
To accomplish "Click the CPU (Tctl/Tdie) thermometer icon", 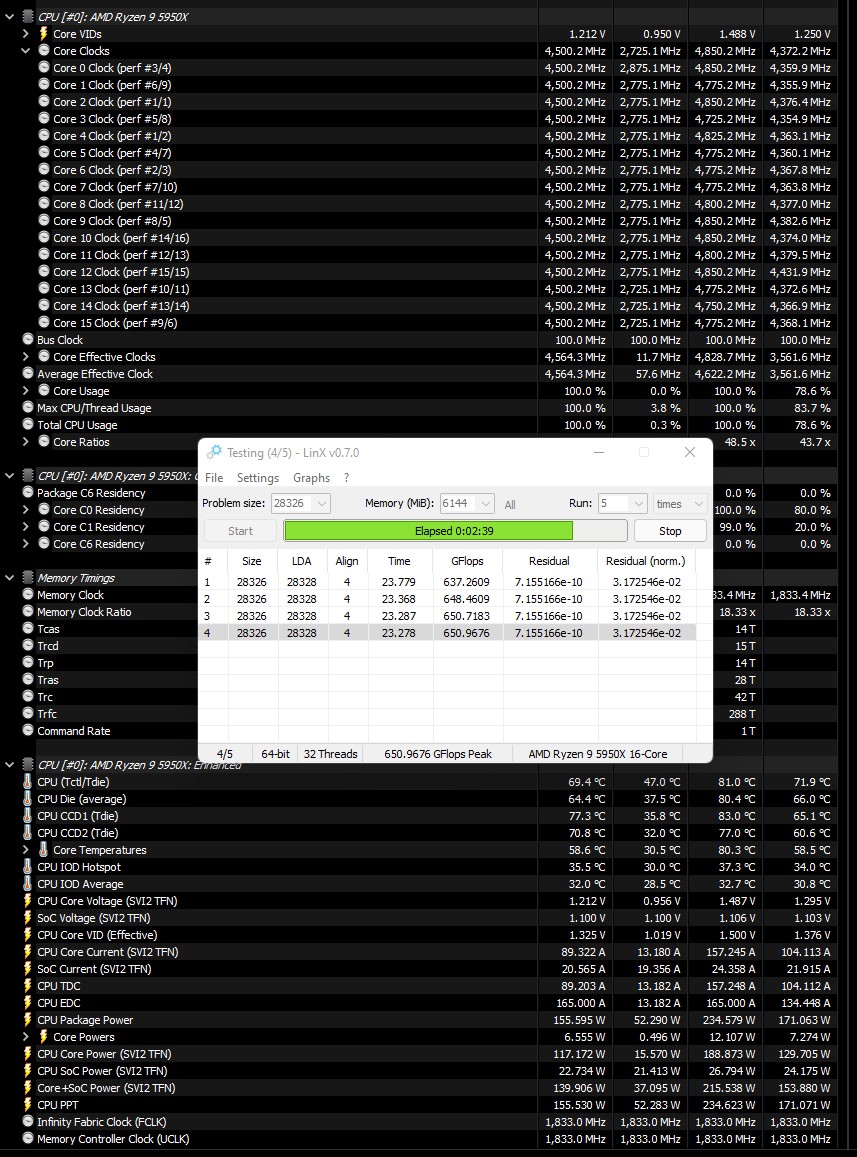I will 28,781.
